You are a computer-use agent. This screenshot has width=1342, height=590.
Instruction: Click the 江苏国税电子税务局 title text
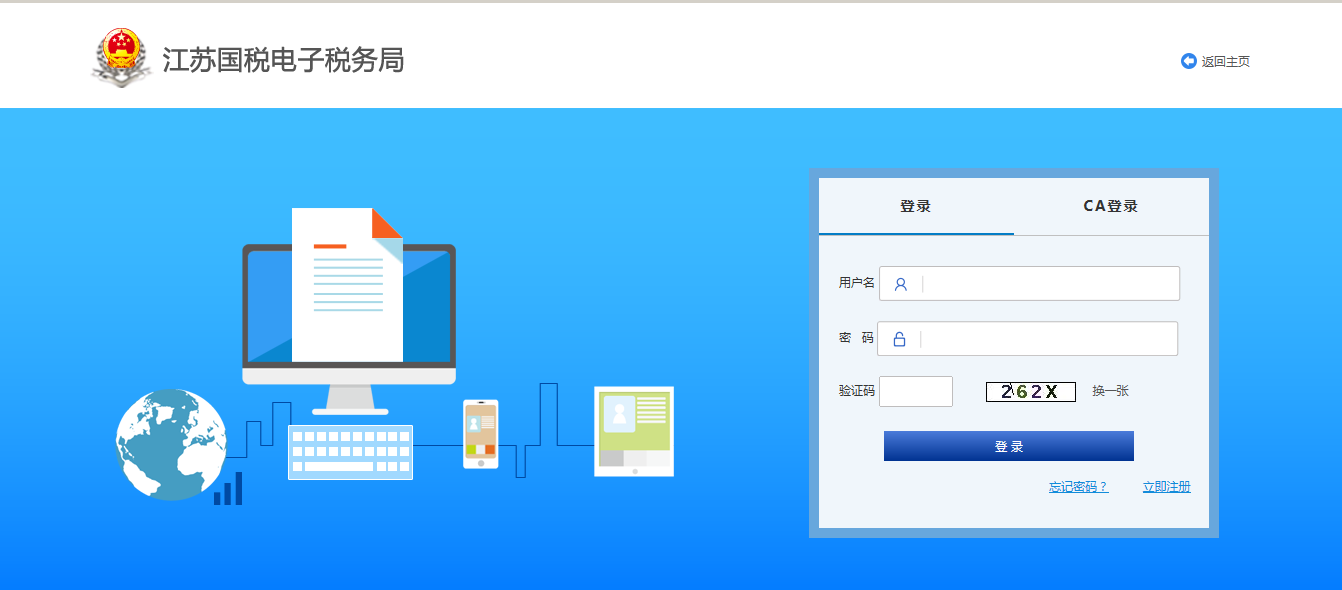(x=283, y=60)
